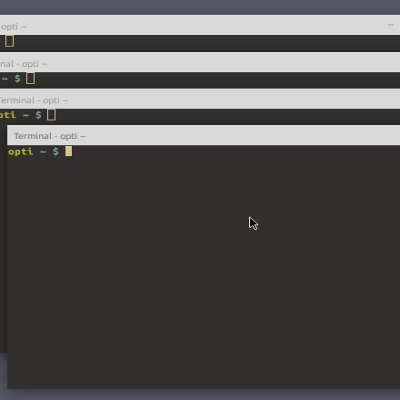
Task: Click the hollow cursor after the "~ $" prompt
Action: pyautogui.click(x=30, y=78)
